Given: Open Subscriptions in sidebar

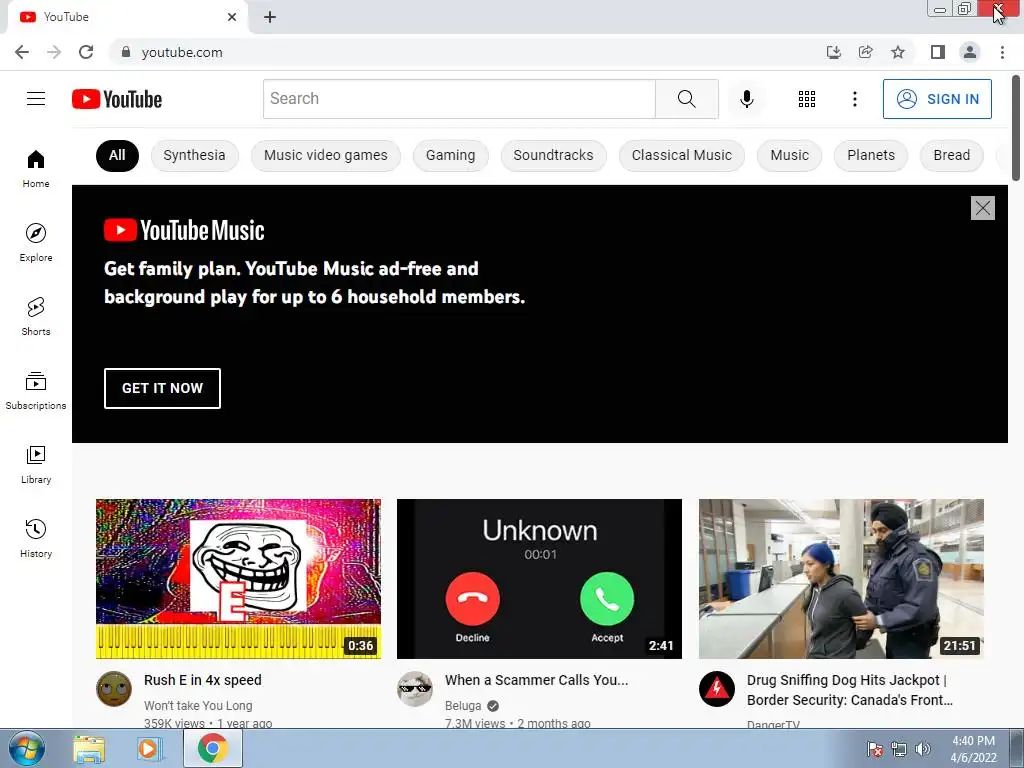Looking at the screenshot, I should (36, 391).
